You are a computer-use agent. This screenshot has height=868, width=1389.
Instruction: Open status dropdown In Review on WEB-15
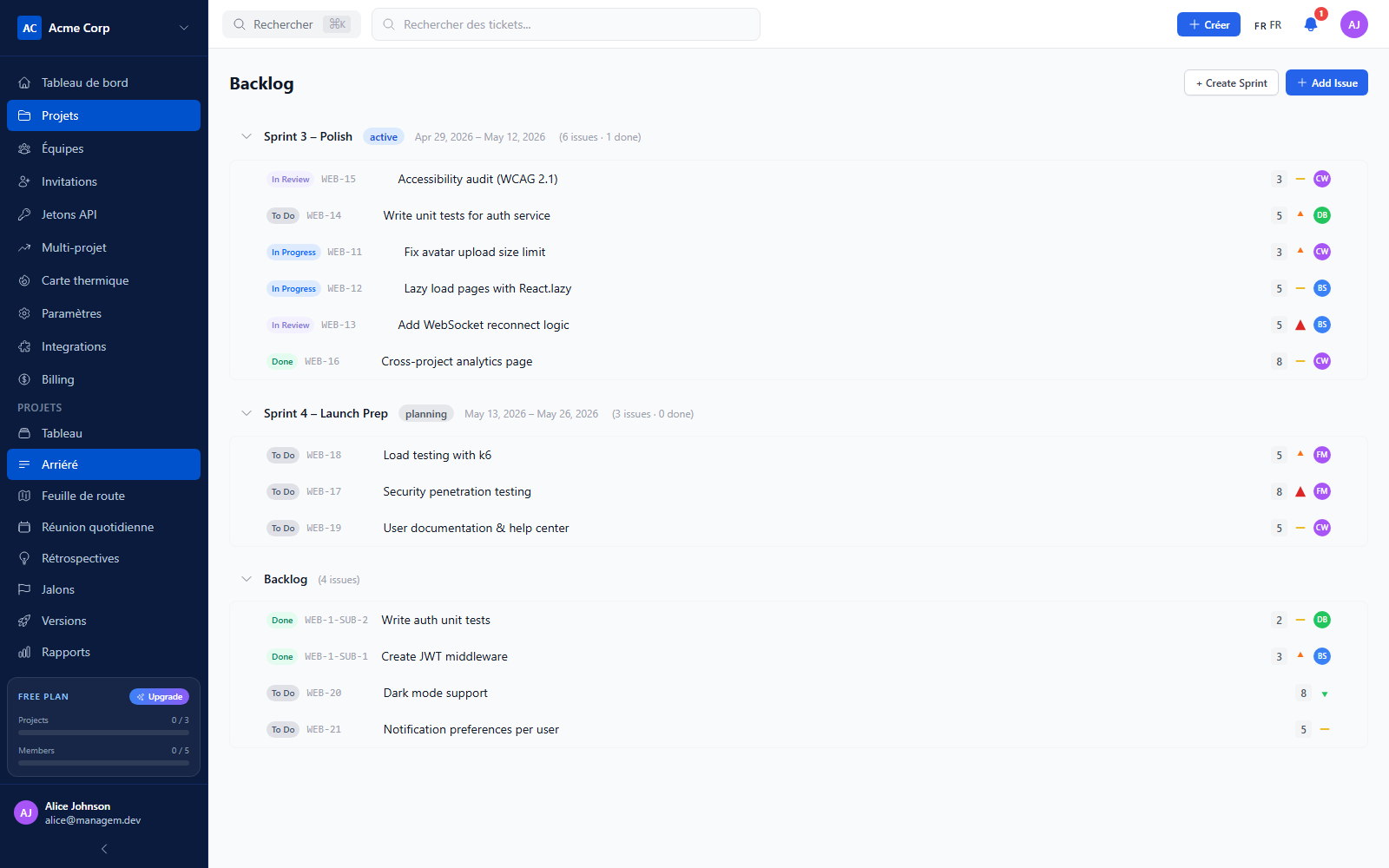(x=290, y=180)
